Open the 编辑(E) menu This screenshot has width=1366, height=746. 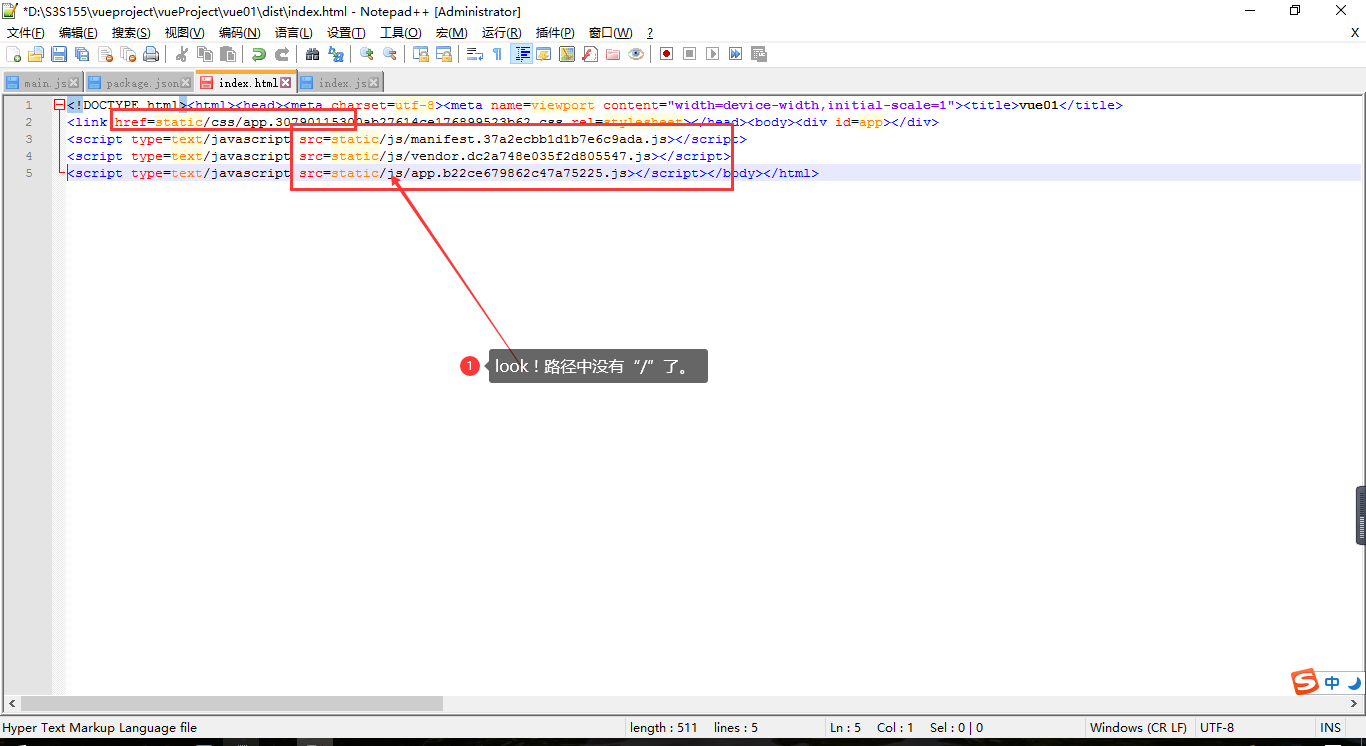(78, 33)
